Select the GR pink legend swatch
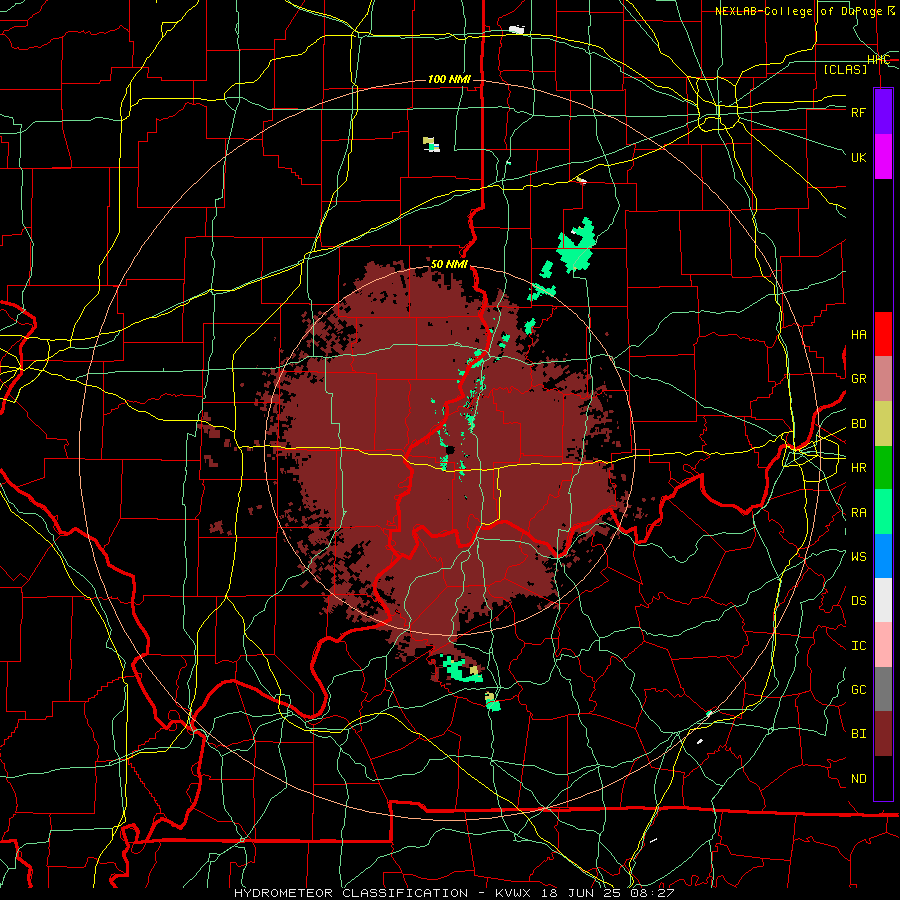This screenshot has height=900, width=900. (883, 379)
